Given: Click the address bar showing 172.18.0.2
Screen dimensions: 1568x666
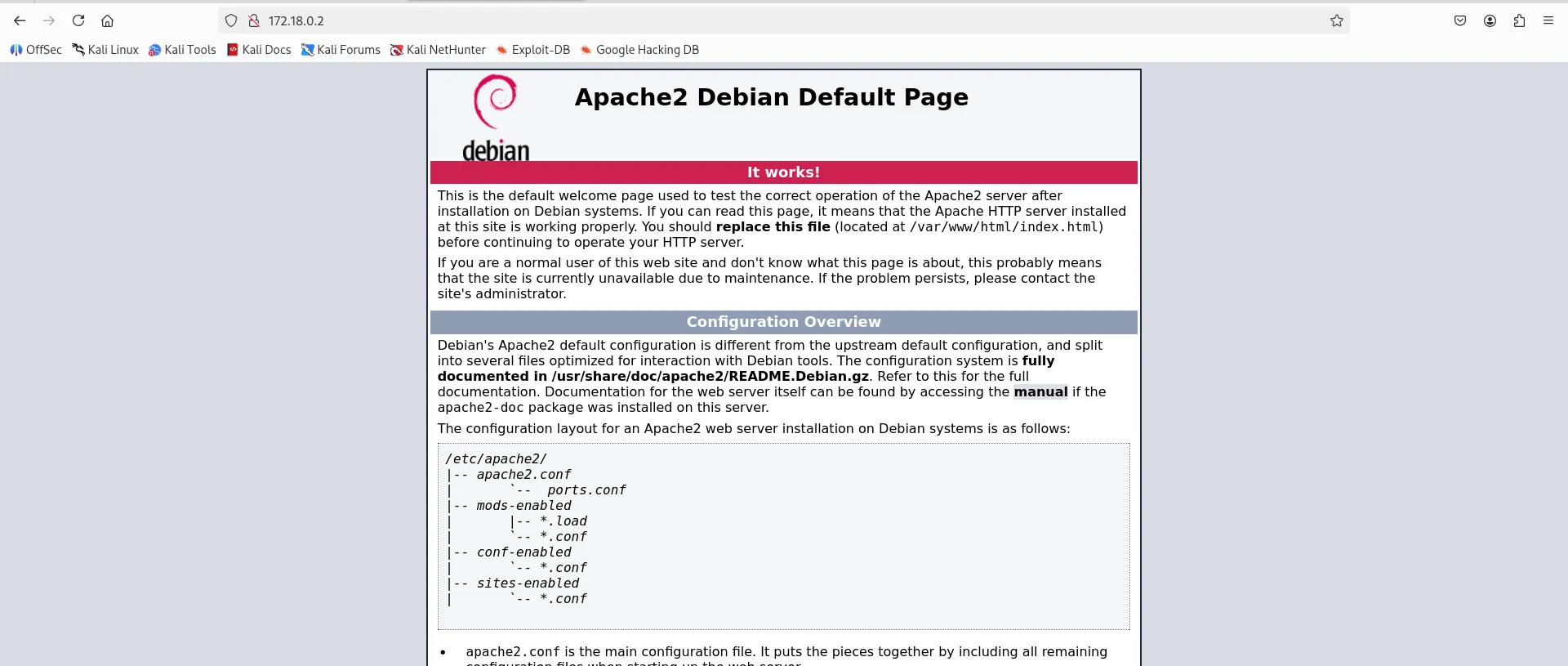Looking at the screenshot, I should (735, 20).
